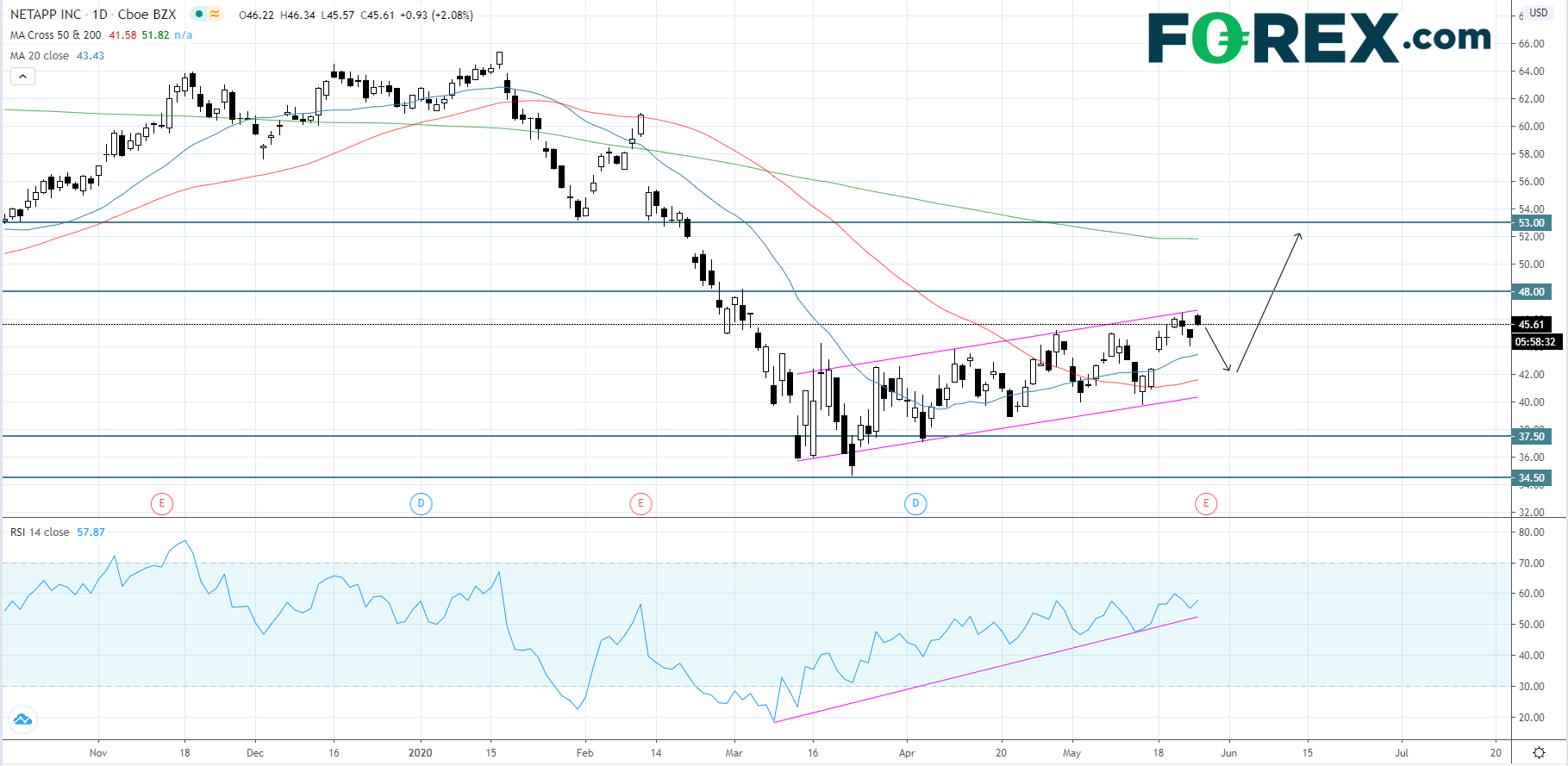Click the green 51.82 MA value
The image size is (1568, 766).
point(155,35)
